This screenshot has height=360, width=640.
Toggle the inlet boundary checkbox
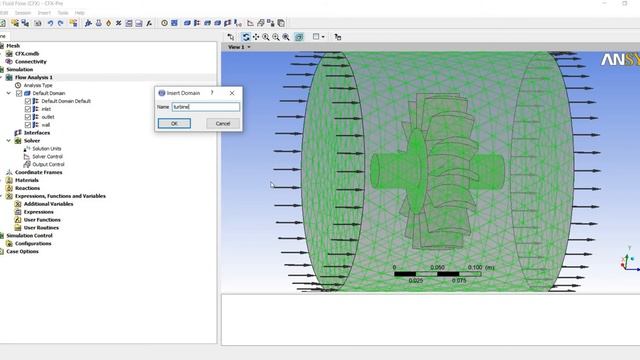(28, 109)
